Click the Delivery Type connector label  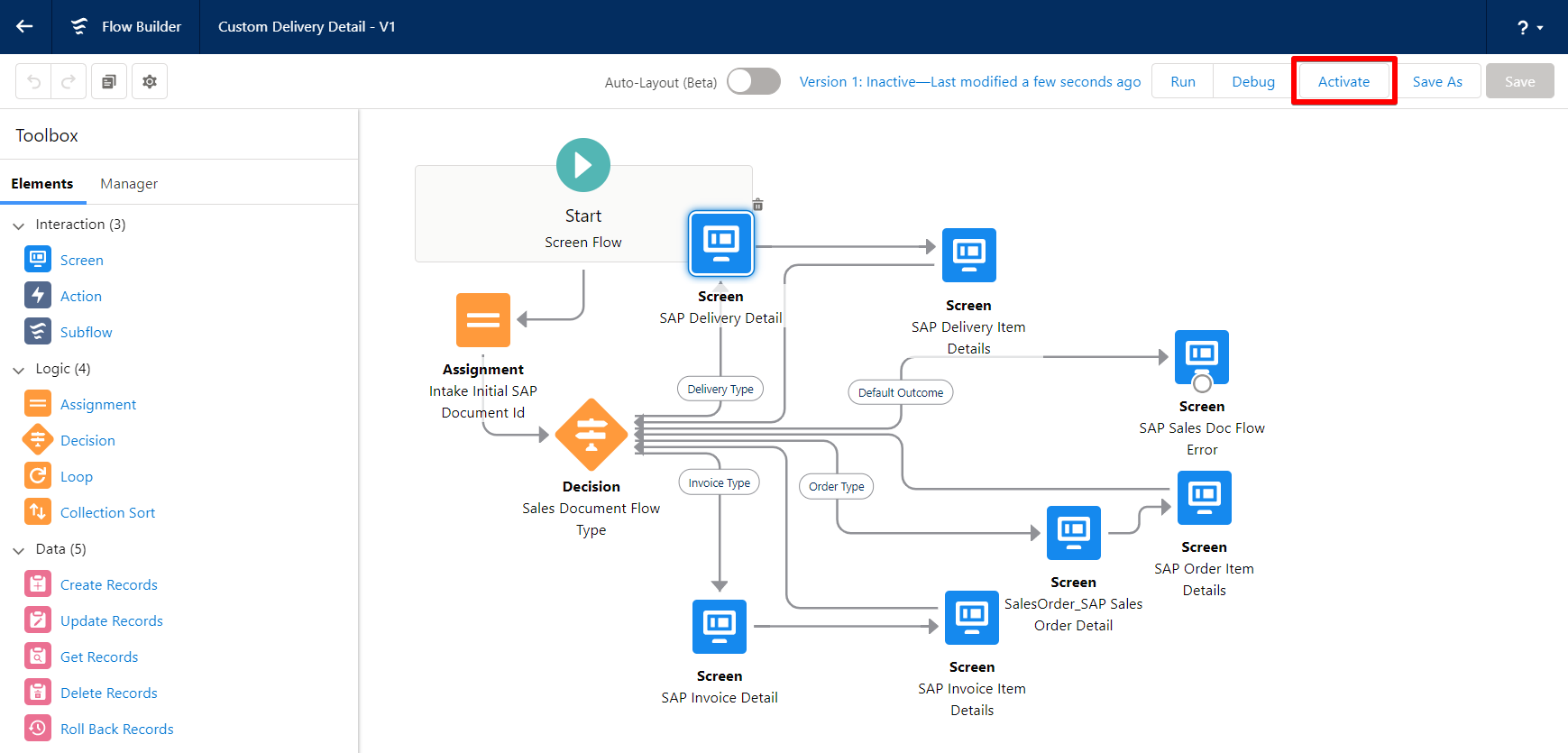point(720,389)
